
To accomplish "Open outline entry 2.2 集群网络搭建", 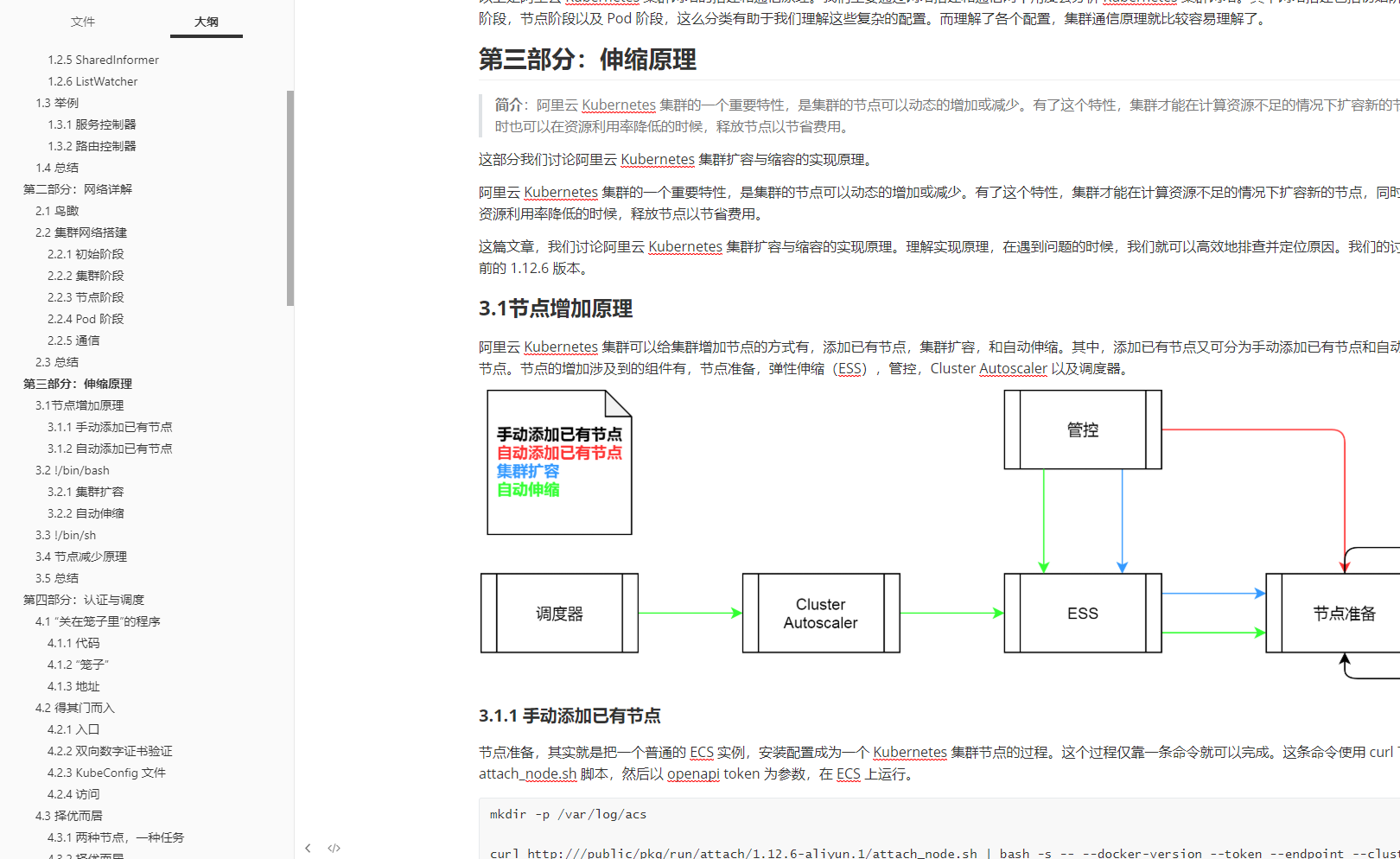I will (81, 232).
